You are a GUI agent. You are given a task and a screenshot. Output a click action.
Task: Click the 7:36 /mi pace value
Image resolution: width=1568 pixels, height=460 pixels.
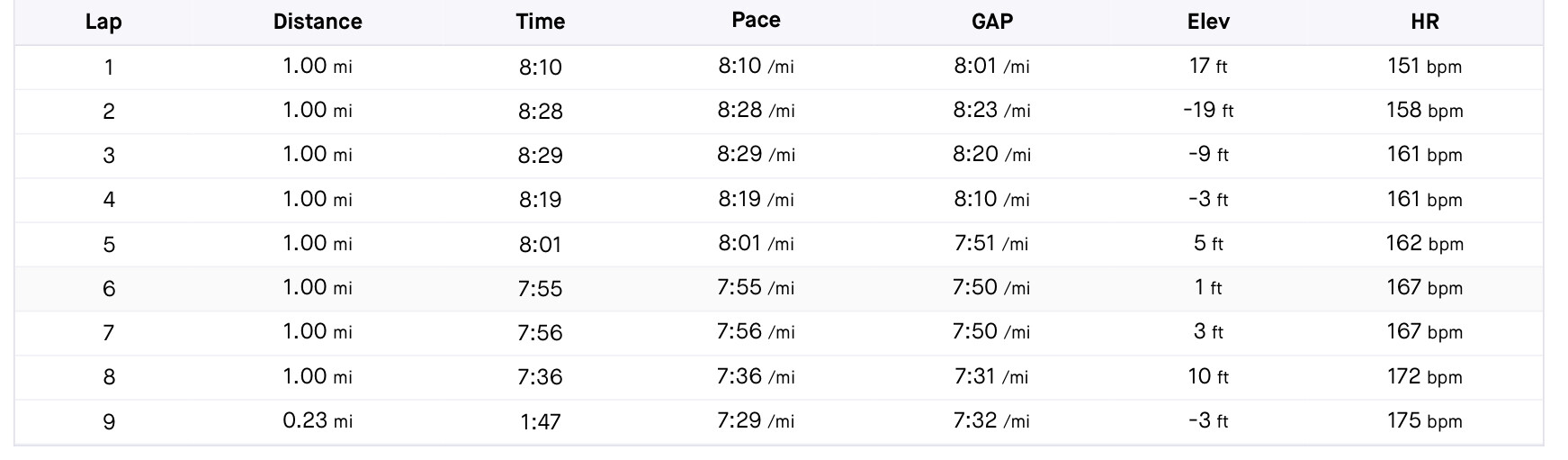[756, 376]
